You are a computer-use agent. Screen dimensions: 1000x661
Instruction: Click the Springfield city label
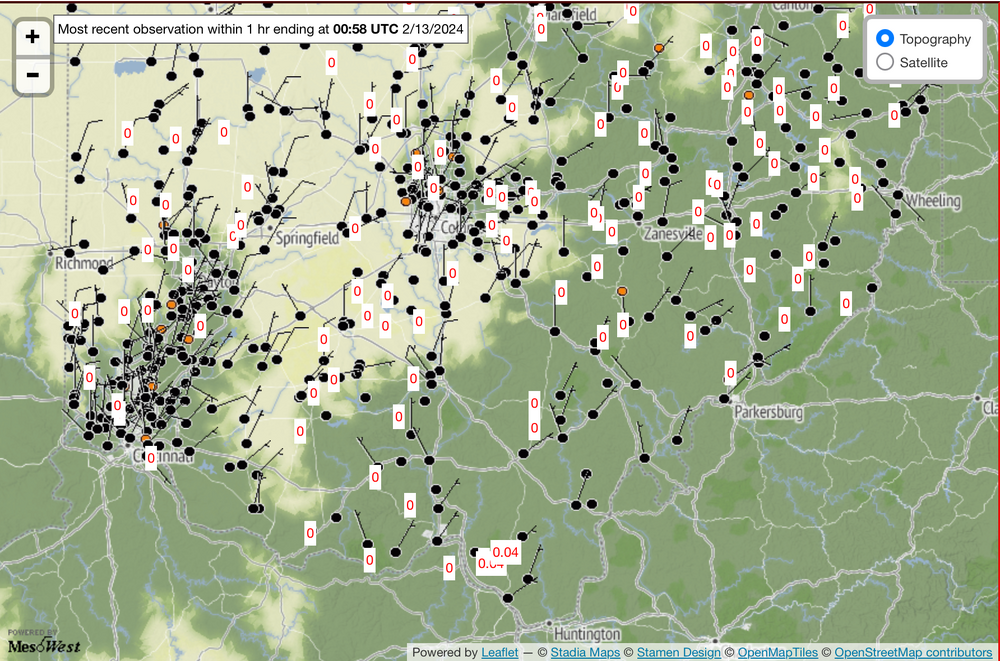point(307,238)
